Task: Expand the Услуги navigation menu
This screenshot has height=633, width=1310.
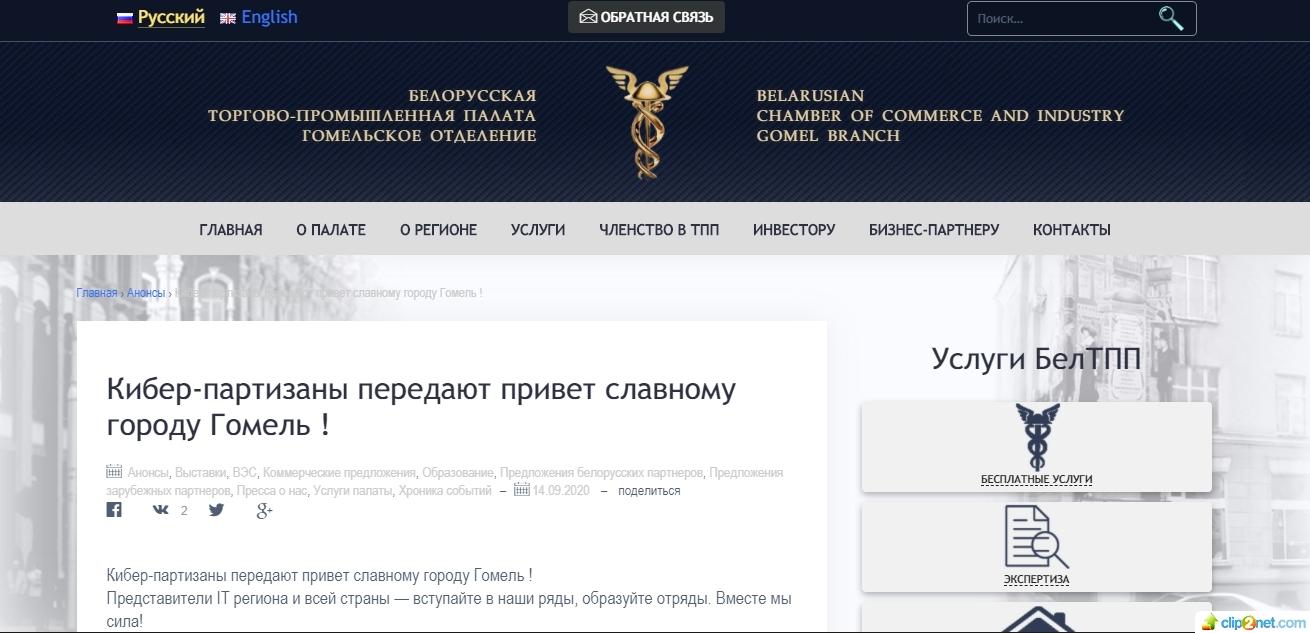Action: tap(538, 230)
